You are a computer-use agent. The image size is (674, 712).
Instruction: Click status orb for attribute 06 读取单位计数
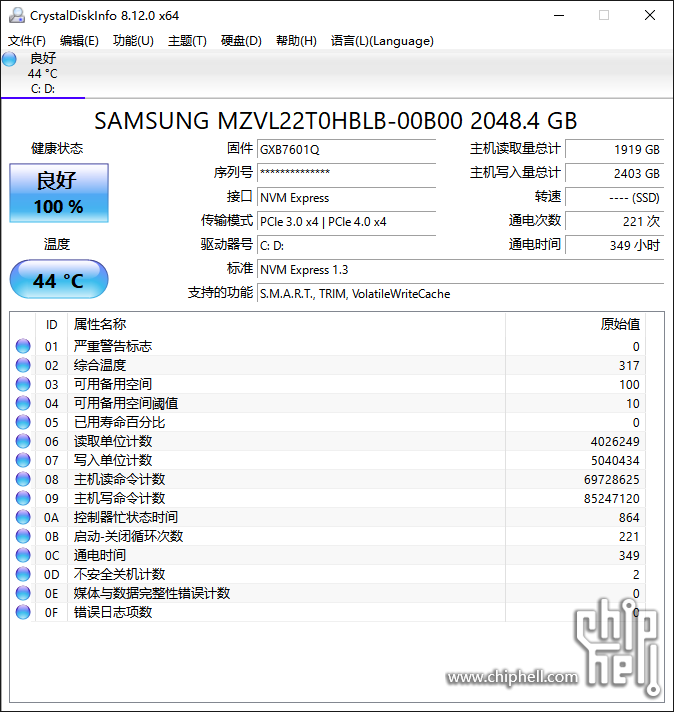(x=23, y=441)
